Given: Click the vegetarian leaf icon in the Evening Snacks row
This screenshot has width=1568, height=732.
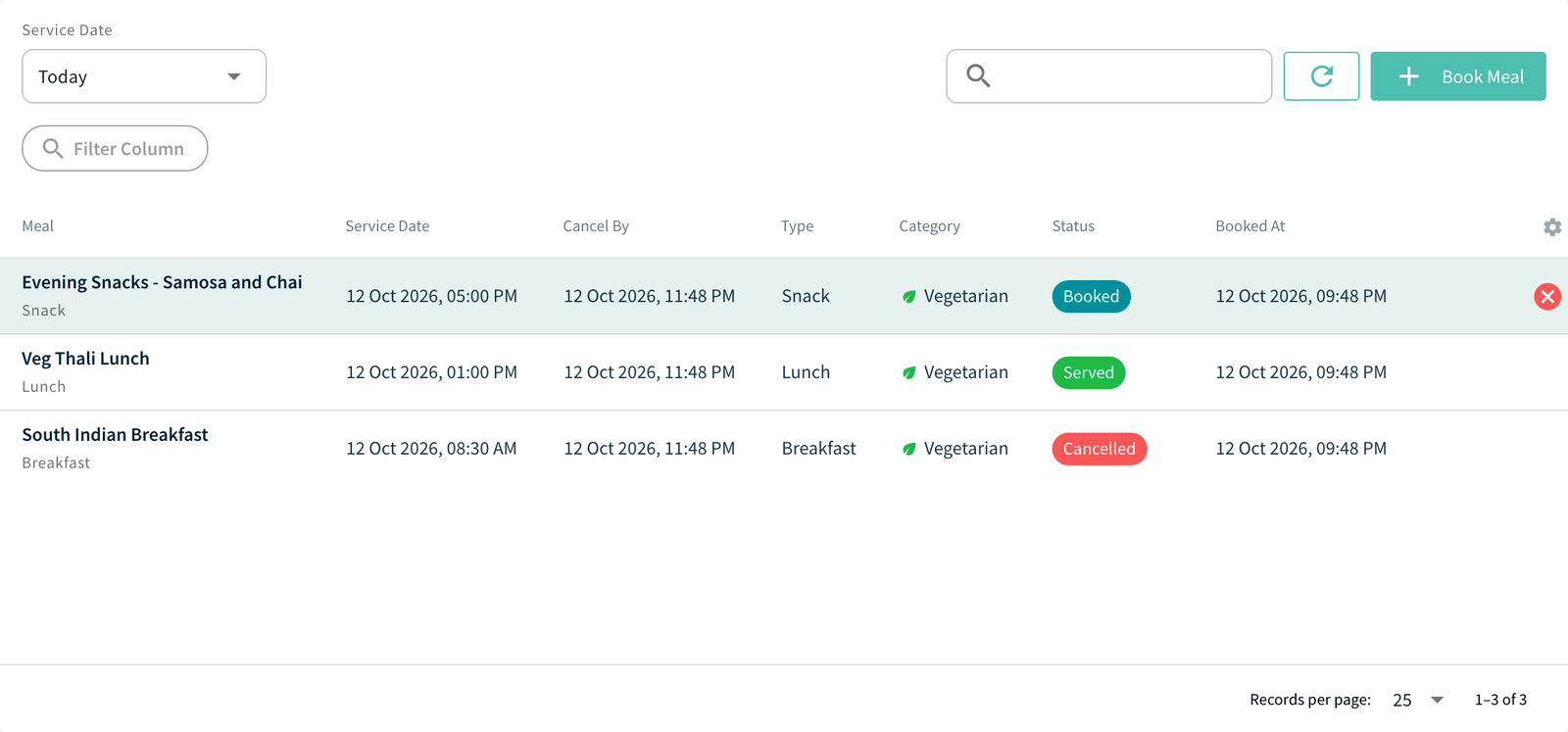Looking at the screenshot, I should click(909, 297).
